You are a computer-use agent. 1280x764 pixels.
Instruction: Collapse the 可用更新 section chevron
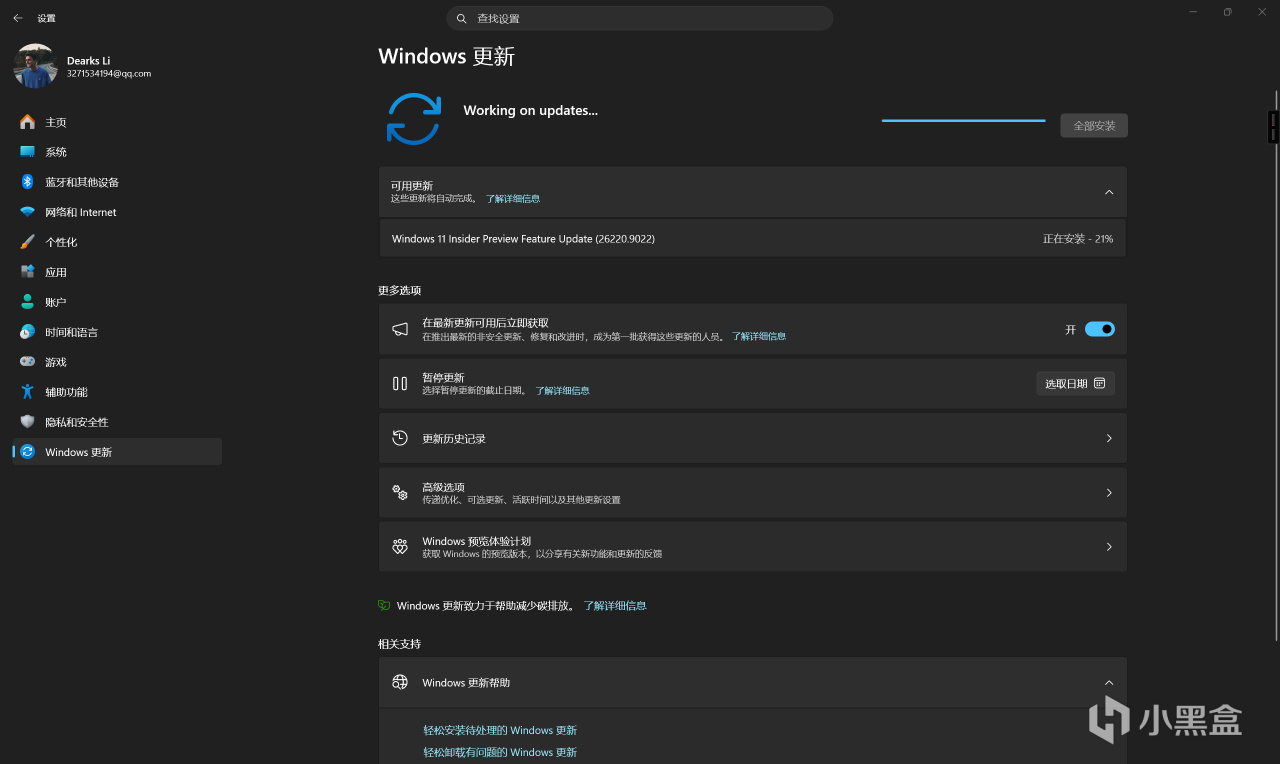click(1109, 192)
